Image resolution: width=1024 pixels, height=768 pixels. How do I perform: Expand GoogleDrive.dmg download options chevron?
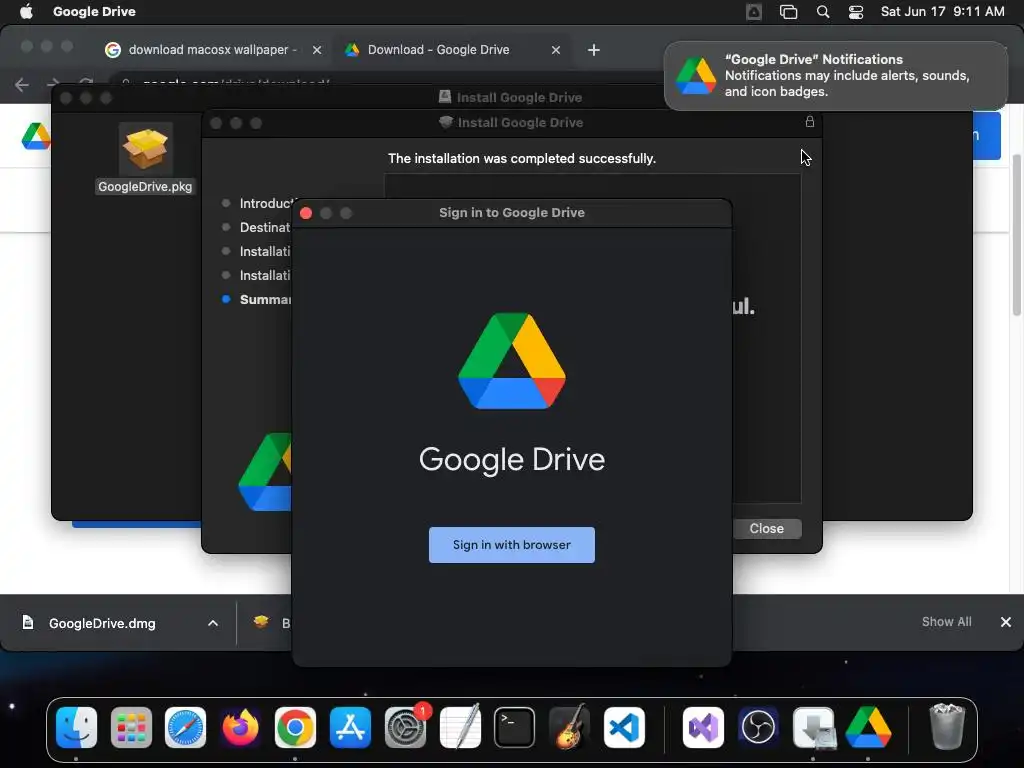(213, 623)
